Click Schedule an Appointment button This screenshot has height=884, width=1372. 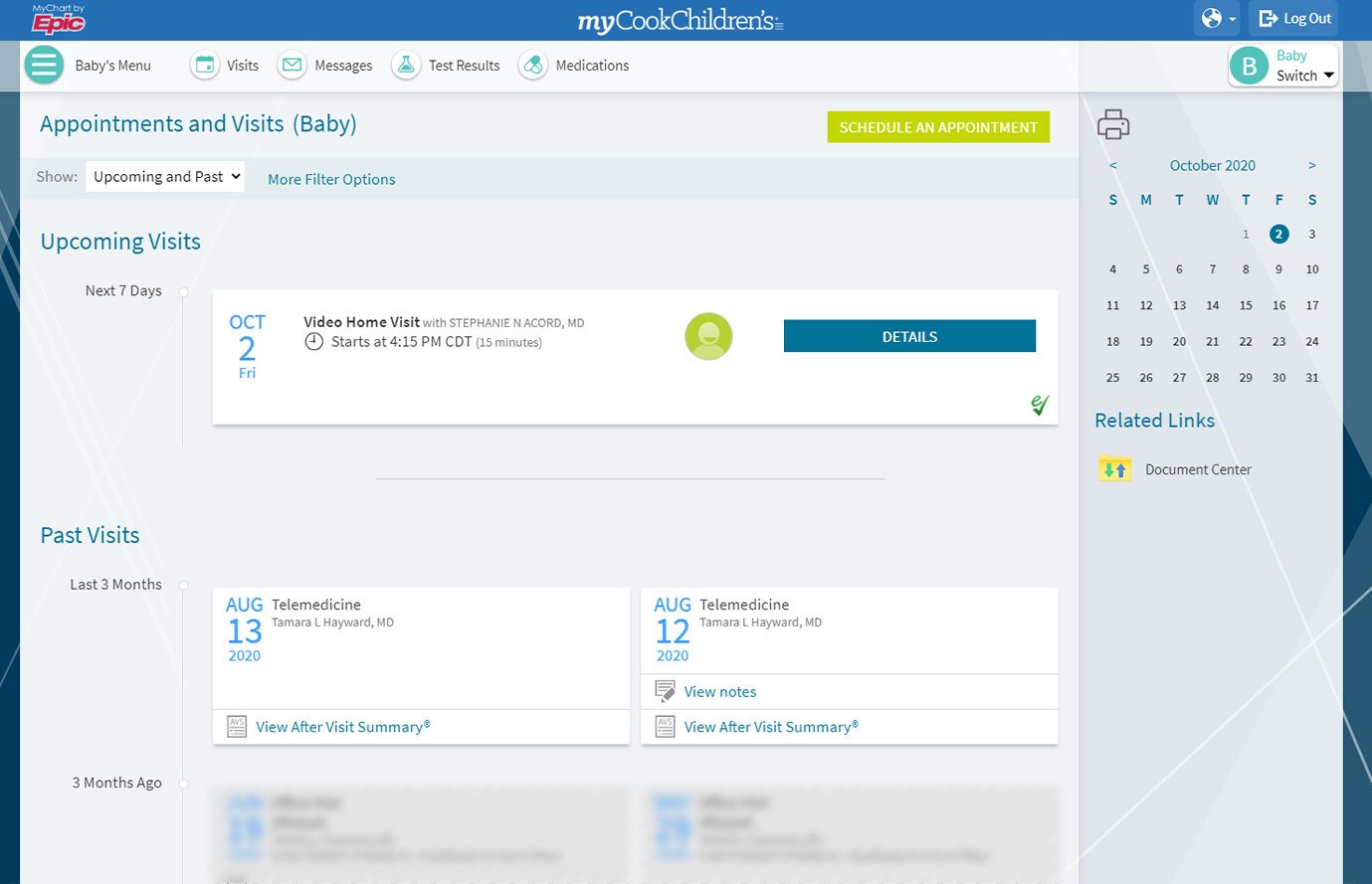937,127
